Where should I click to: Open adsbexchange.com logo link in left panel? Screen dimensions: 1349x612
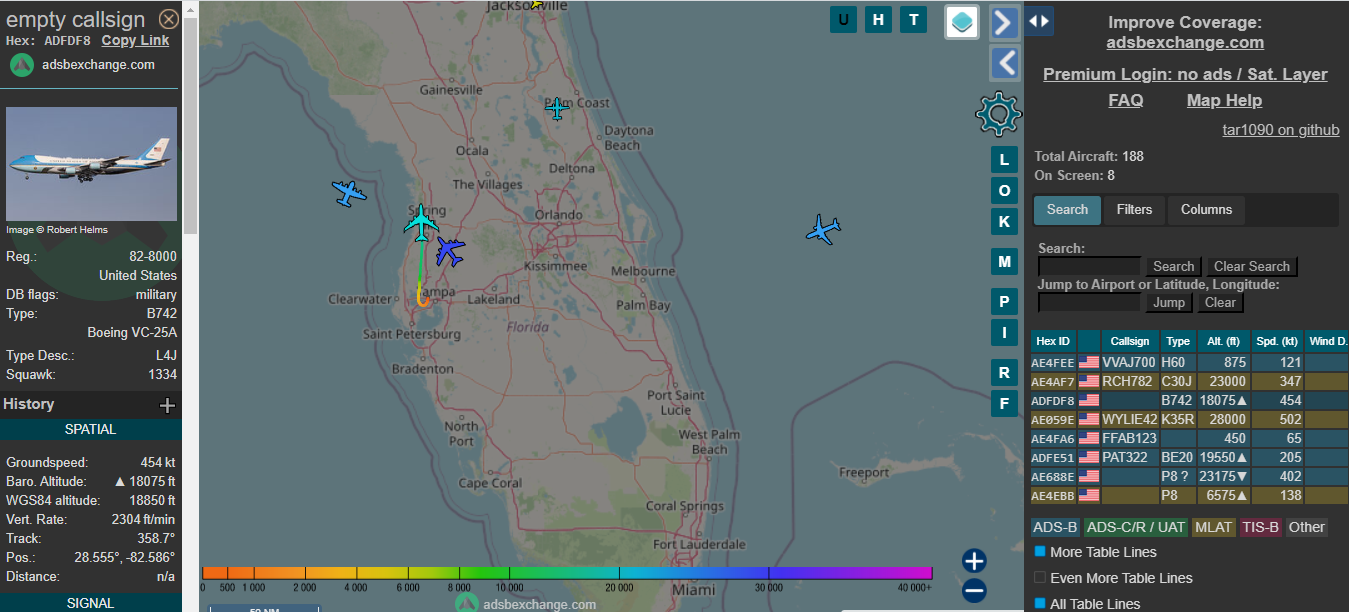(x=83, y=65)
